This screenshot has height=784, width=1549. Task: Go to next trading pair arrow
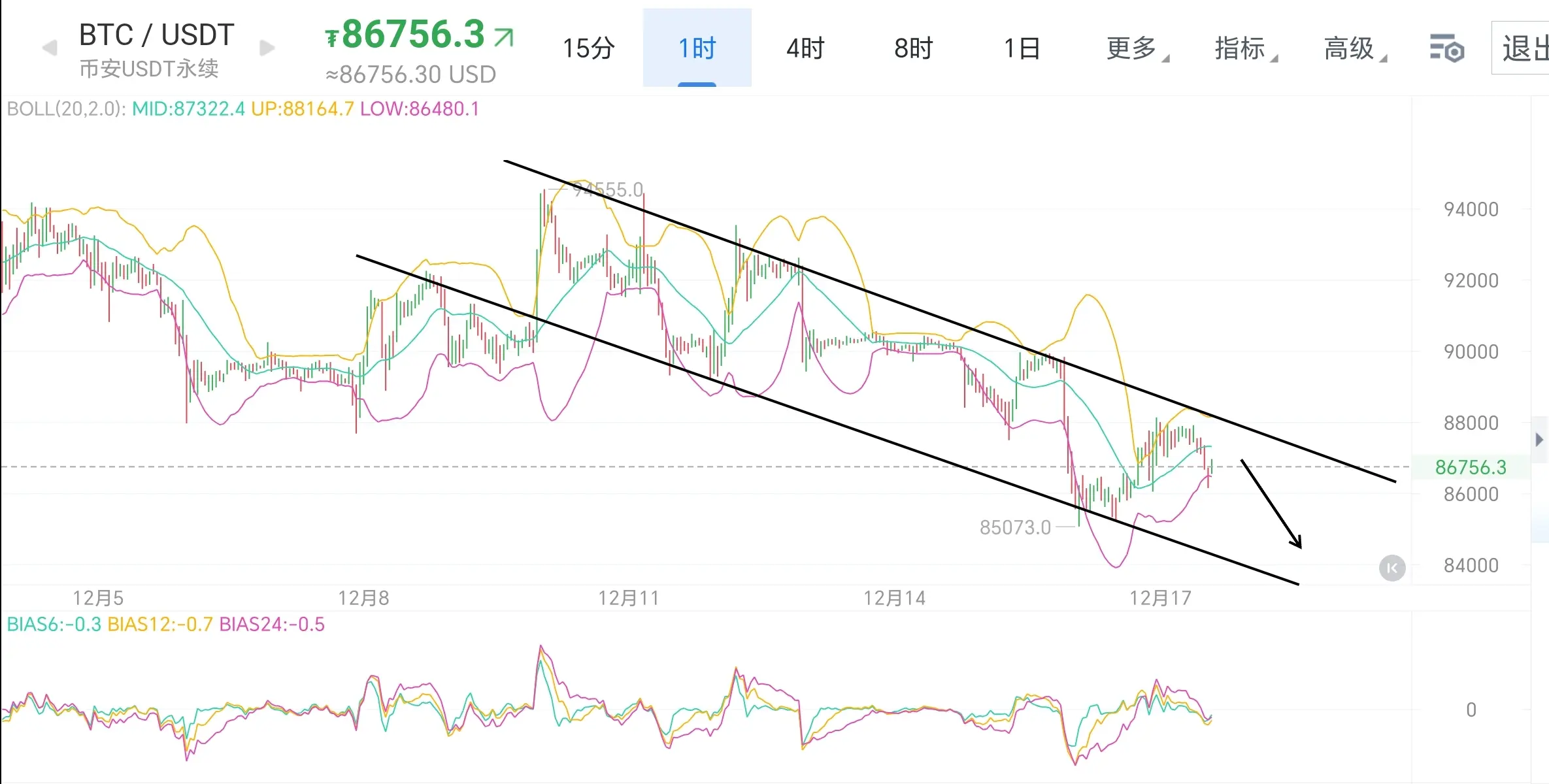click(267, 48)
